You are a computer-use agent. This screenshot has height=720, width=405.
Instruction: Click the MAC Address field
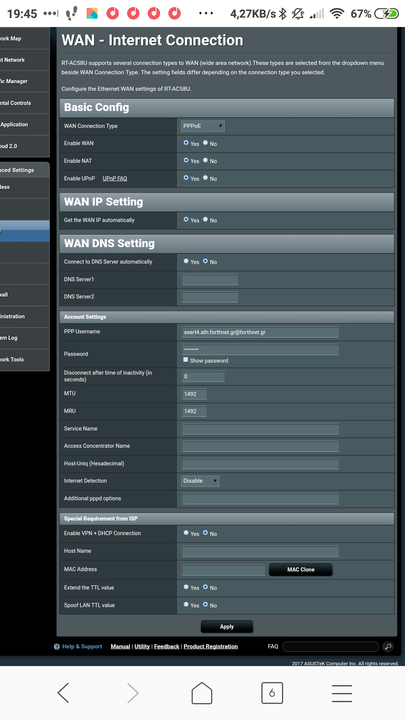[224, 570]
